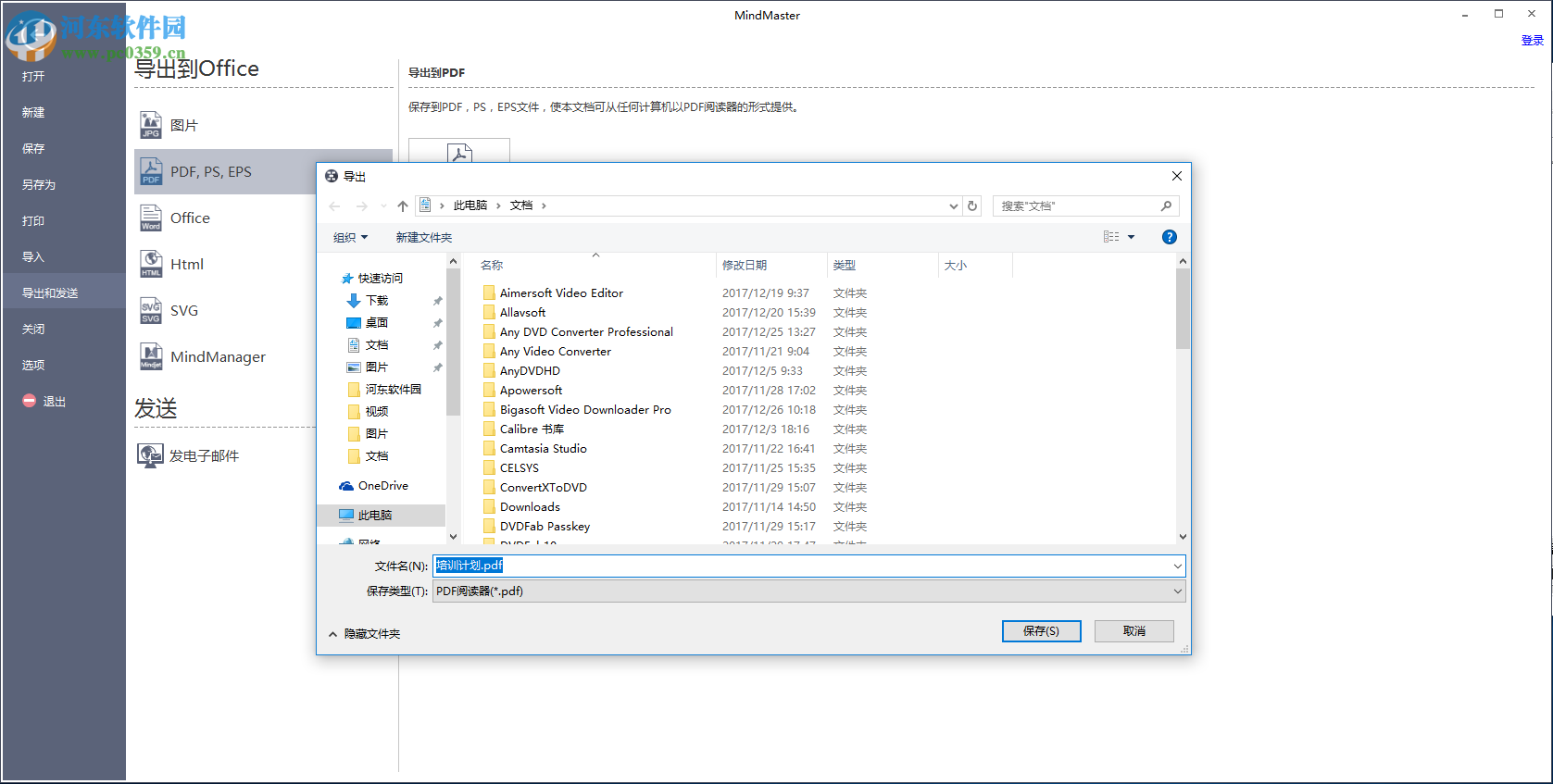Open the 选项 options menu item
The image size is (1553, 784).
click(x=33, y=365)
